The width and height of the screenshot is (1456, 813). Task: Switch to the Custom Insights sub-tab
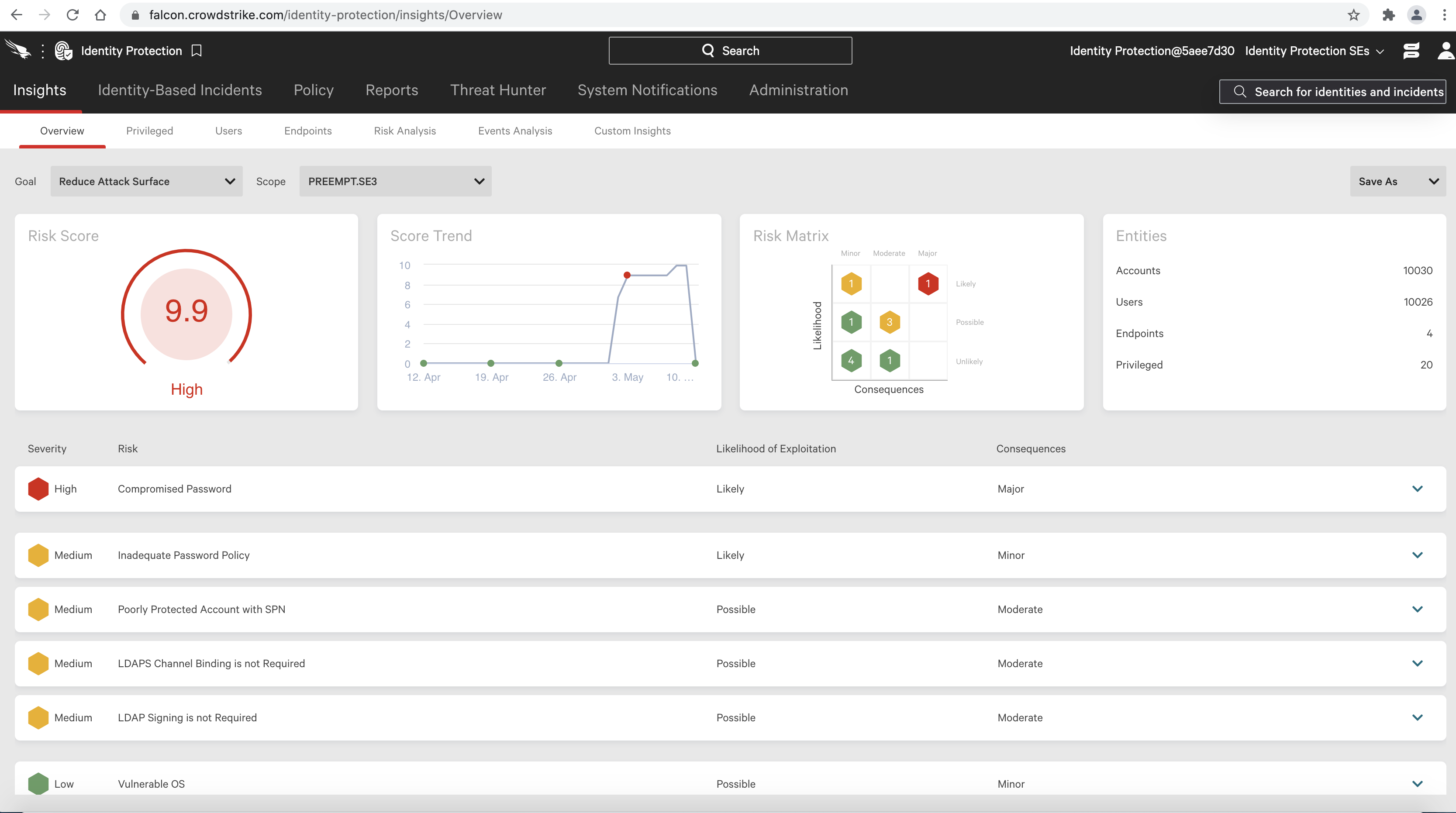coord(632,131)
